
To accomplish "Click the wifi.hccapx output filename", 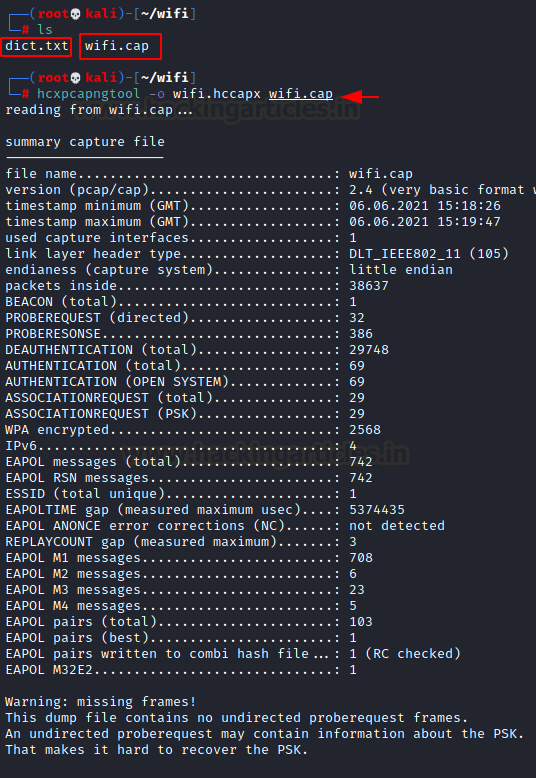I will click(216, 94).
